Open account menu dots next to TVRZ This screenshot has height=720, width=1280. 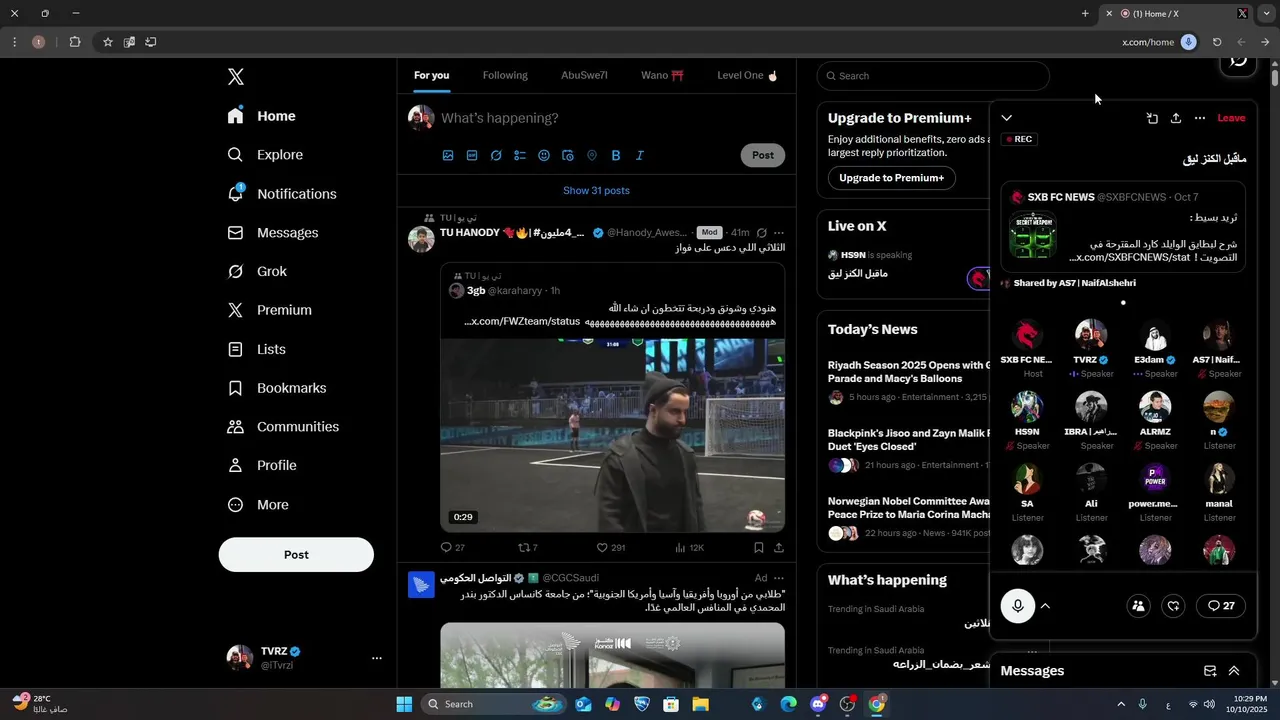pyautogui.click(x=377, y=658)
